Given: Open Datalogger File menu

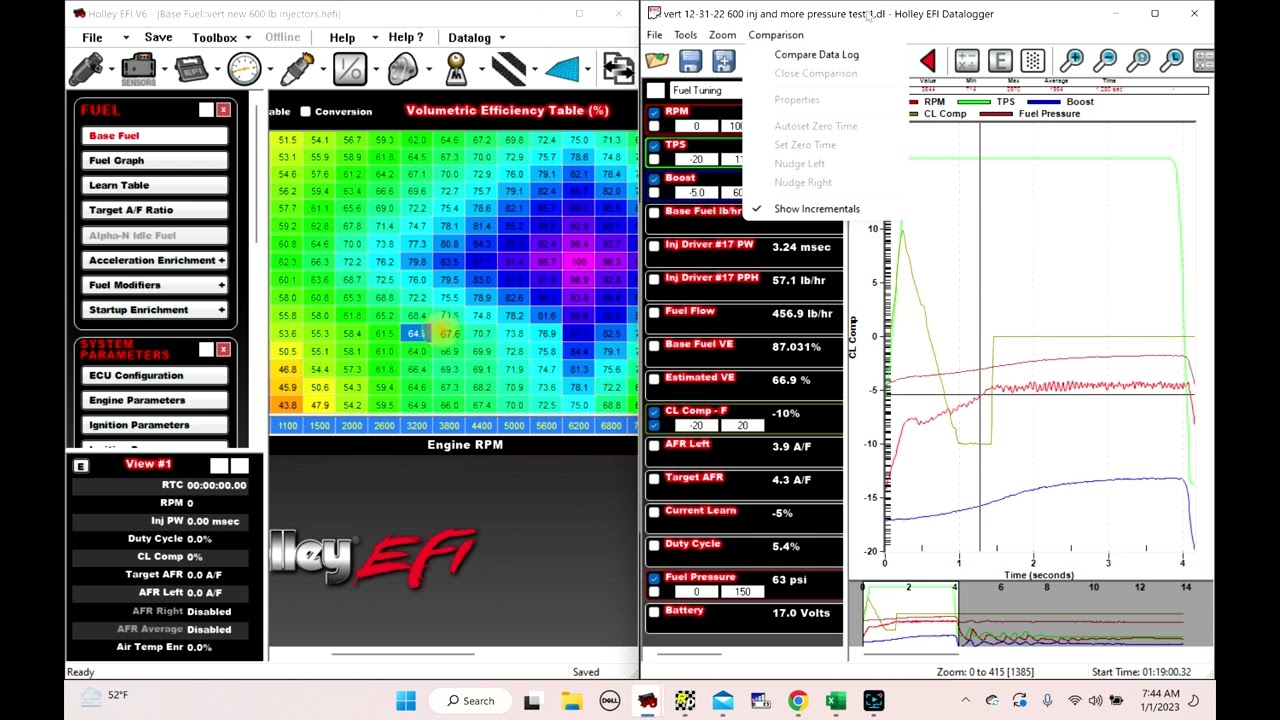Looking at the screenshot, I should [x=654, y=35].
